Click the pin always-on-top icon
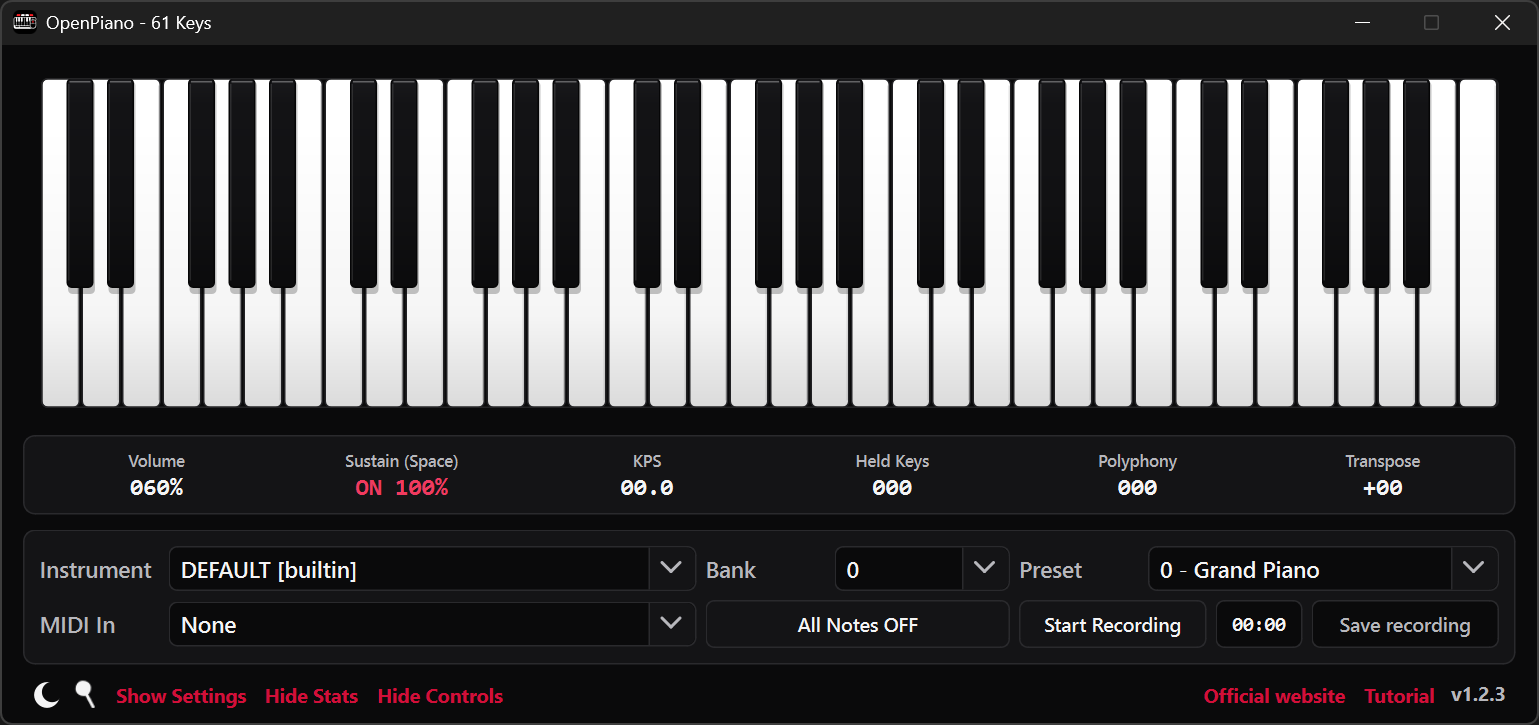 click(x=85, y=694)
